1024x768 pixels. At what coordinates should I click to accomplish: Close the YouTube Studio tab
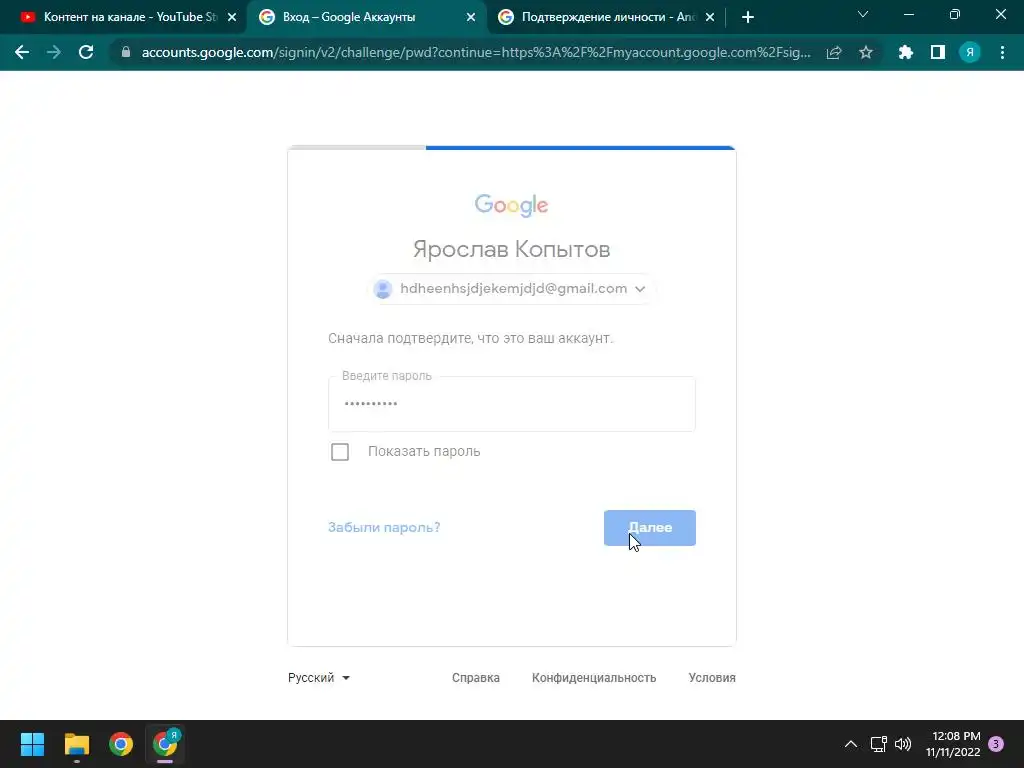[x=232, y=17]
